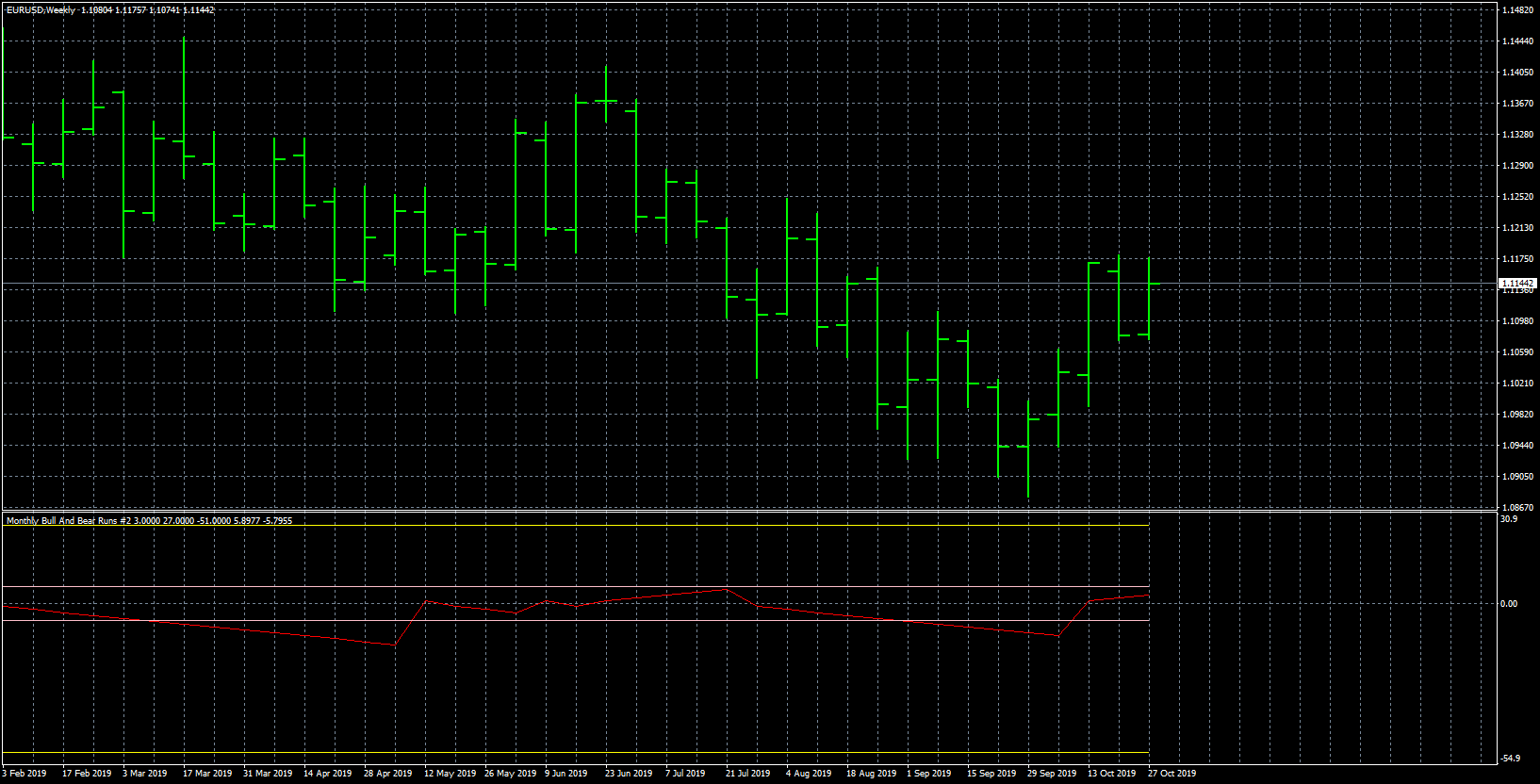Screen dimensions: 1540x784
Task: Click the 26 May 2019 time axis label
Action: (511, 774)
